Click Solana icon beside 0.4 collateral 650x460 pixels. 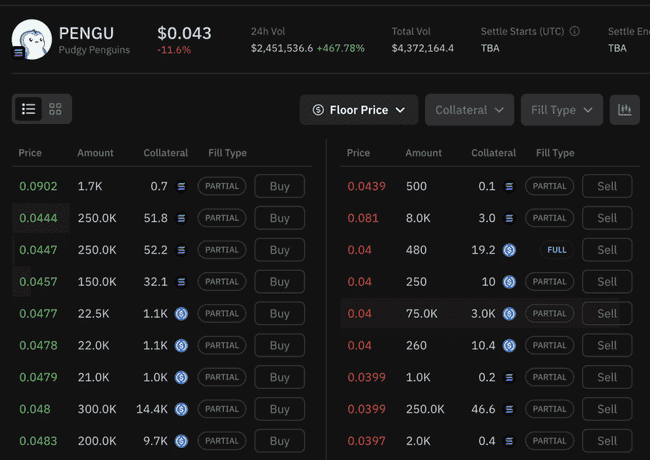[x=509, y=441]
